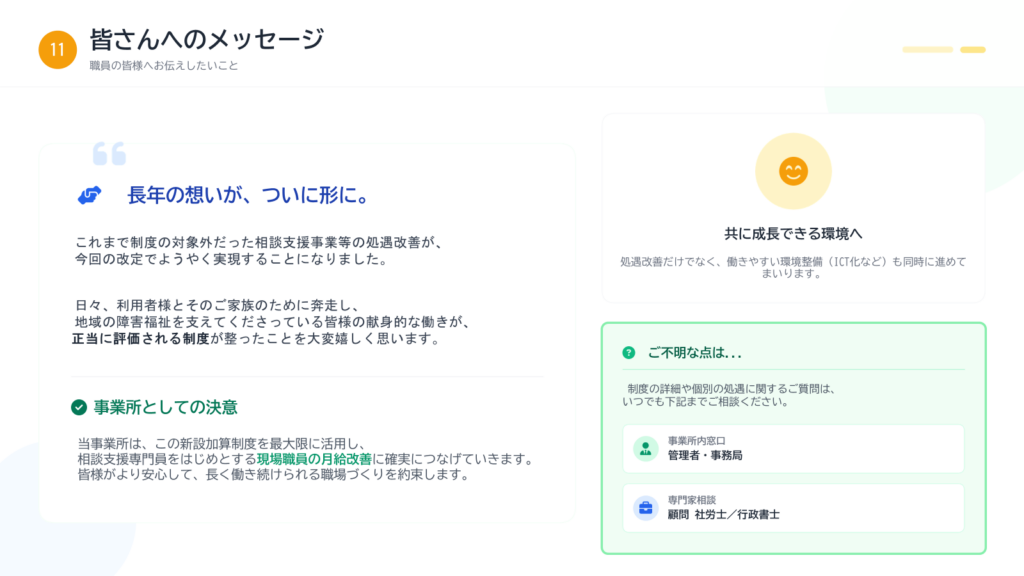1024x576 pixels.
Task: Click the blue briefcase icon for 専門家相談
Action: point(645,508)
